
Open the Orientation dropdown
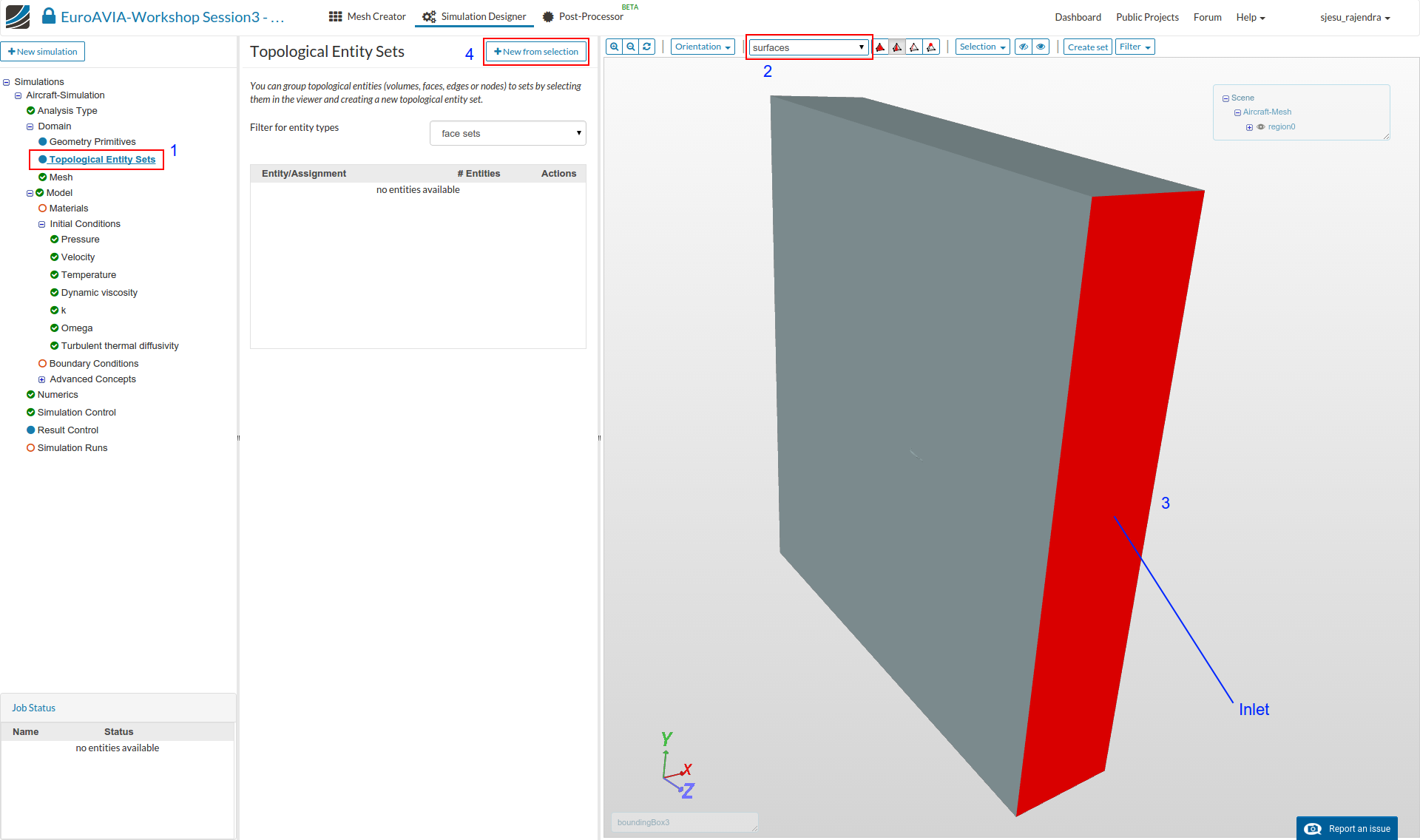703,47
